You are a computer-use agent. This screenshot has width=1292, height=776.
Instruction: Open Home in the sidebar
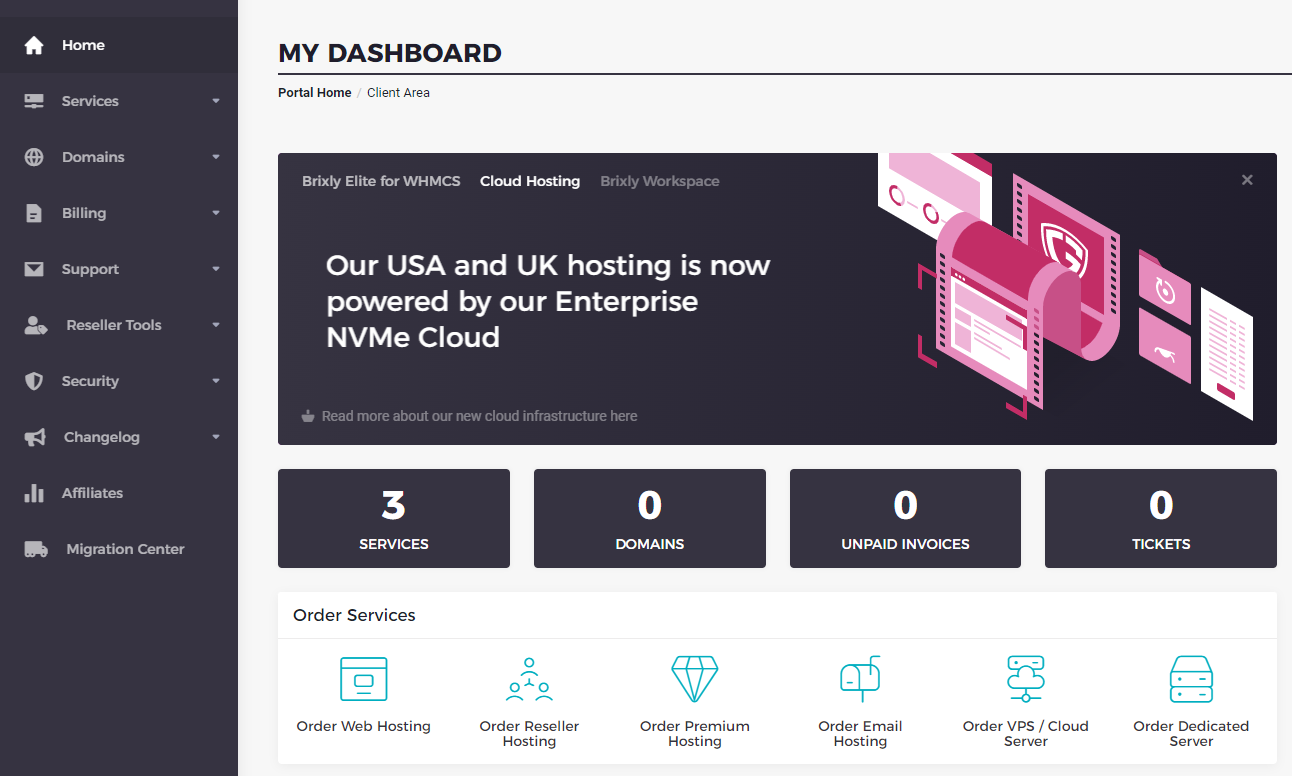119,45
